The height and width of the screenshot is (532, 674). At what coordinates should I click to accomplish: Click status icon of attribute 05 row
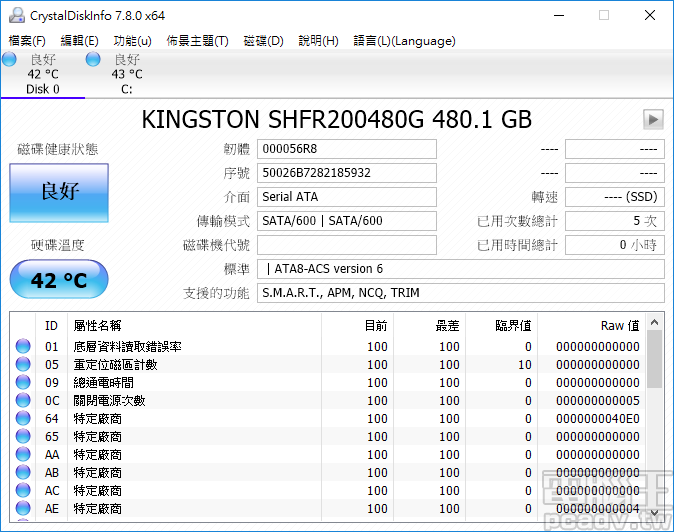(23, 364)
